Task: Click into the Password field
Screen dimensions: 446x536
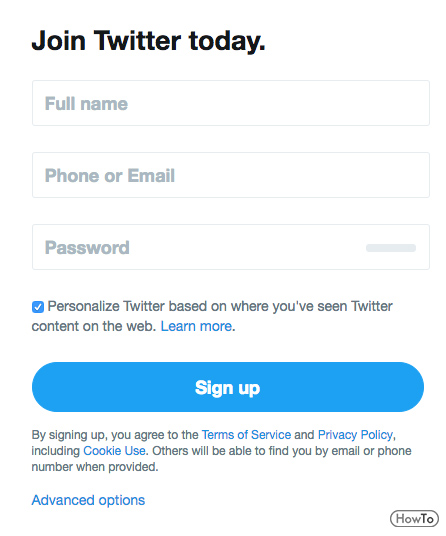Action: point(231,247)
